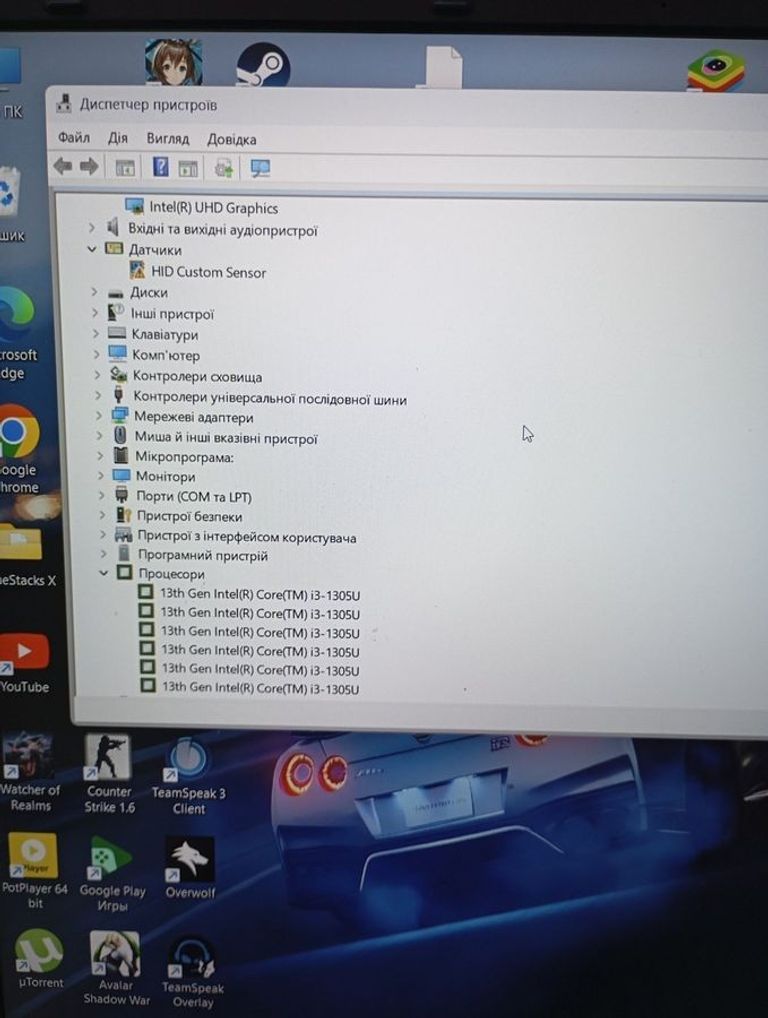Image resolution: width=768 pixels, height=1018 pixels.
Task: Click the Мікропрограма chip icon
Action: pos(121,455)
